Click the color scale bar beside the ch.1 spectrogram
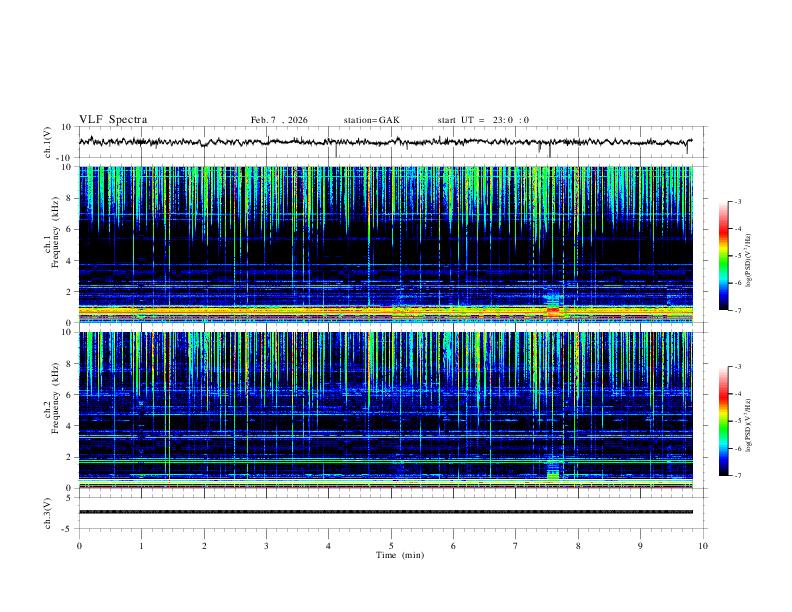This screenshot has width=792, height=612. (x=723, y=256)
